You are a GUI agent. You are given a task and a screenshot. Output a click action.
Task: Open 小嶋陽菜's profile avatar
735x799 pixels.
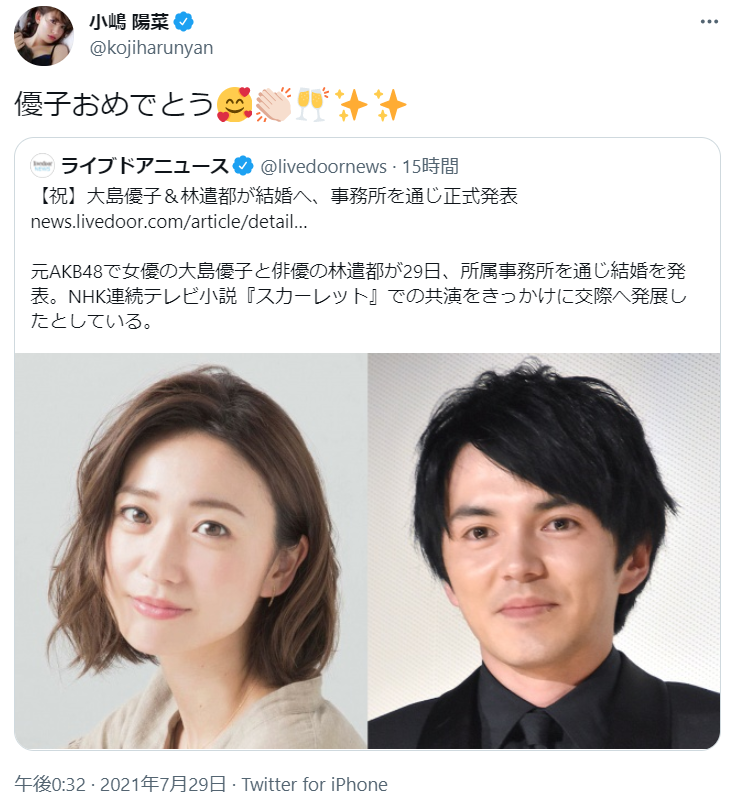[x=44, y=36]
